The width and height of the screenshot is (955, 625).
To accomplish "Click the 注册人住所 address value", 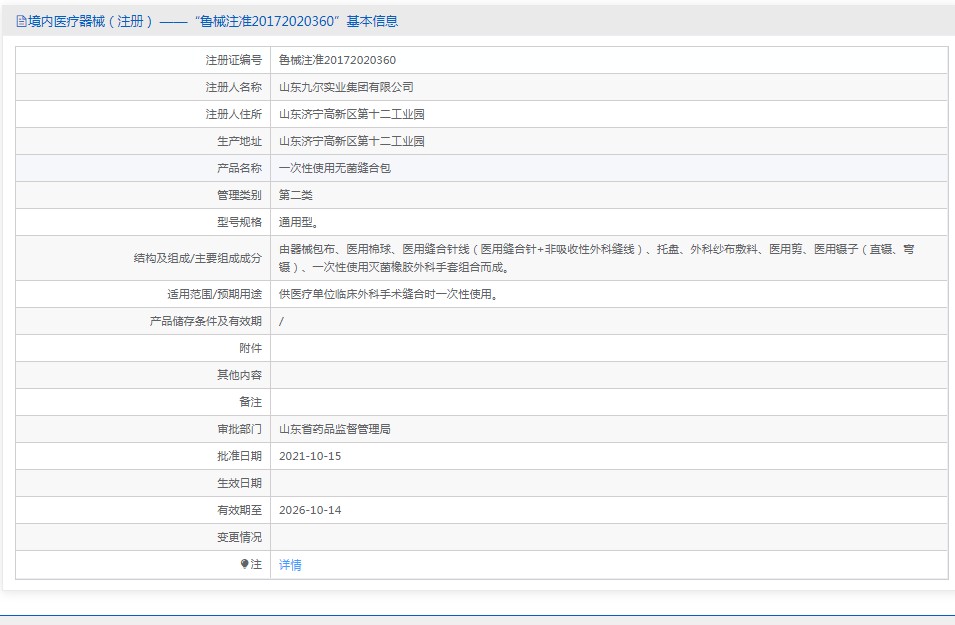I will coord(351,114).
